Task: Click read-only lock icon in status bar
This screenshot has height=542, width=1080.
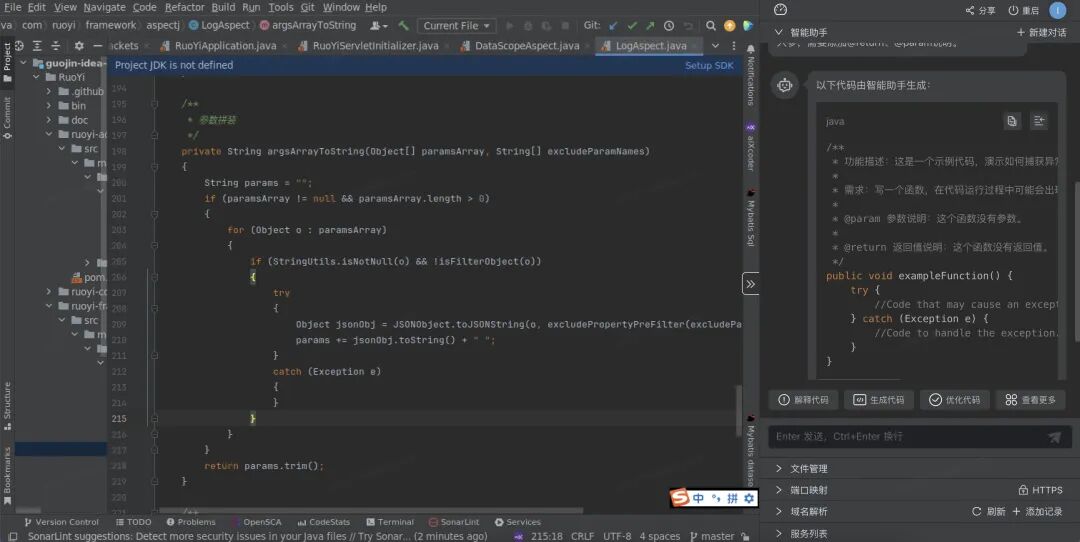Action: click(745, 536)
